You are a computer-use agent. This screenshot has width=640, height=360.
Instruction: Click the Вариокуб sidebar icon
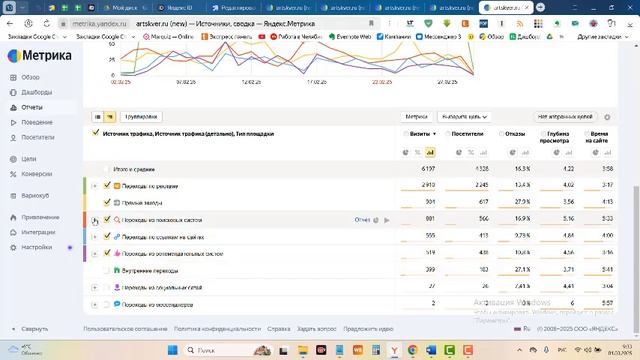pos(13,196)
